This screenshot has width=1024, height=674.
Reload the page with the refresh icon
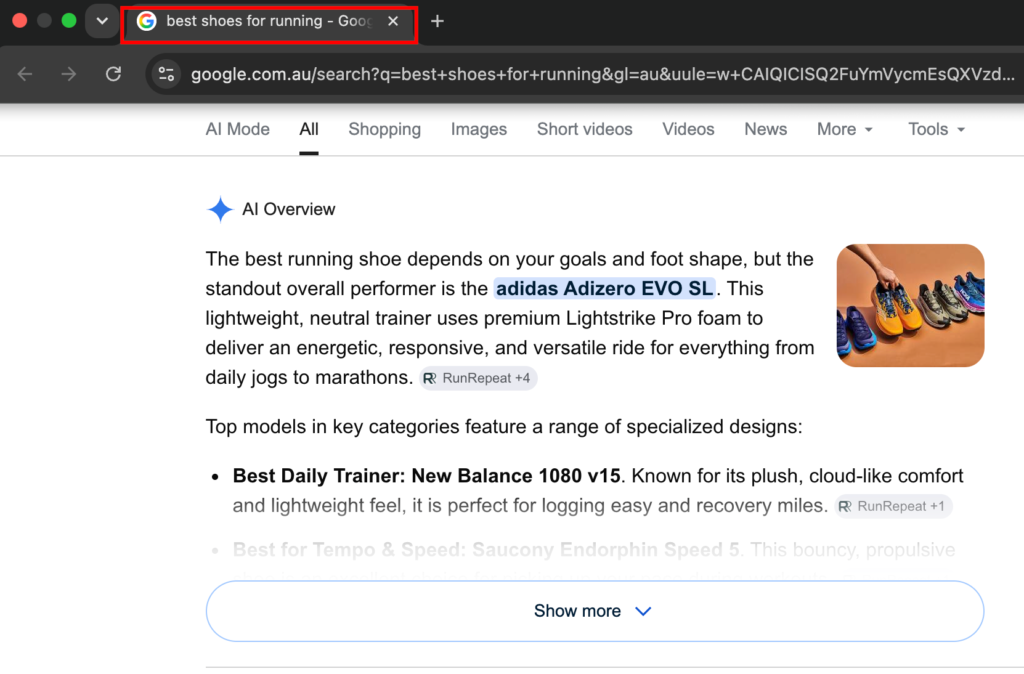pyautogui.click(x=114, y=74)
